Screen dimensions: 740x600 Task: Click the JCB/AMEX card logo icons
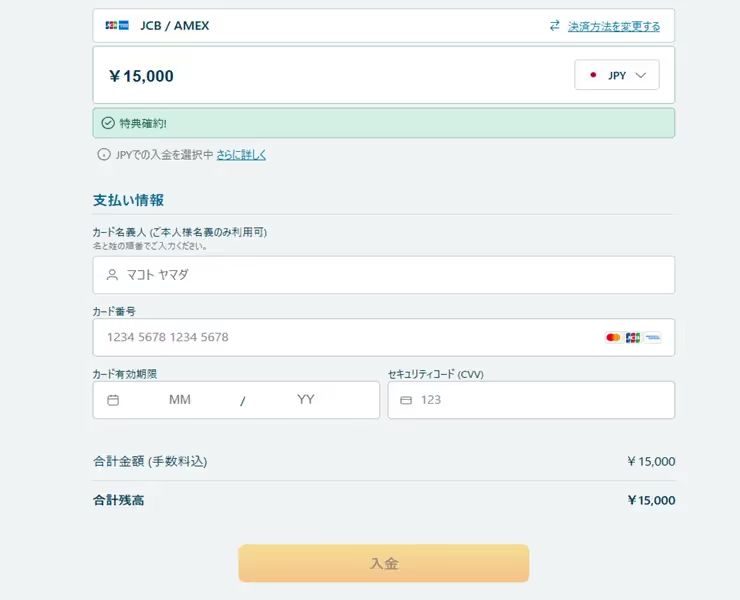point(117,26)
